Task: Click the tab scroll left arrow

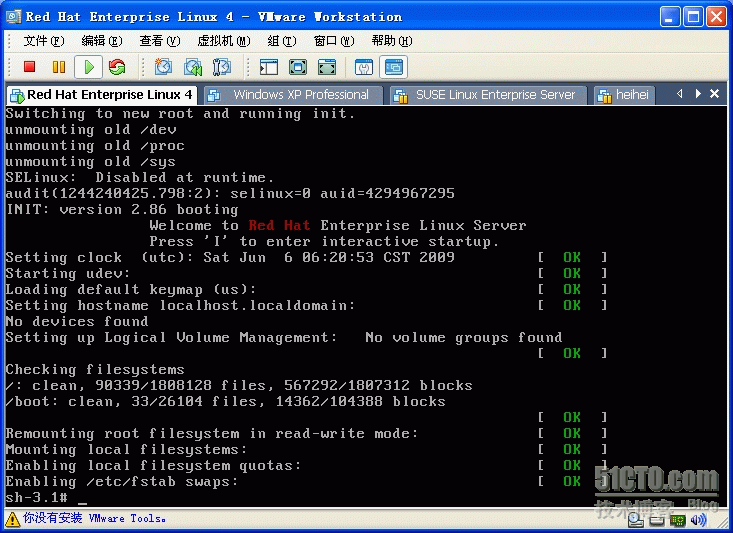Action: pyautogui.click(x=680, y=94)
